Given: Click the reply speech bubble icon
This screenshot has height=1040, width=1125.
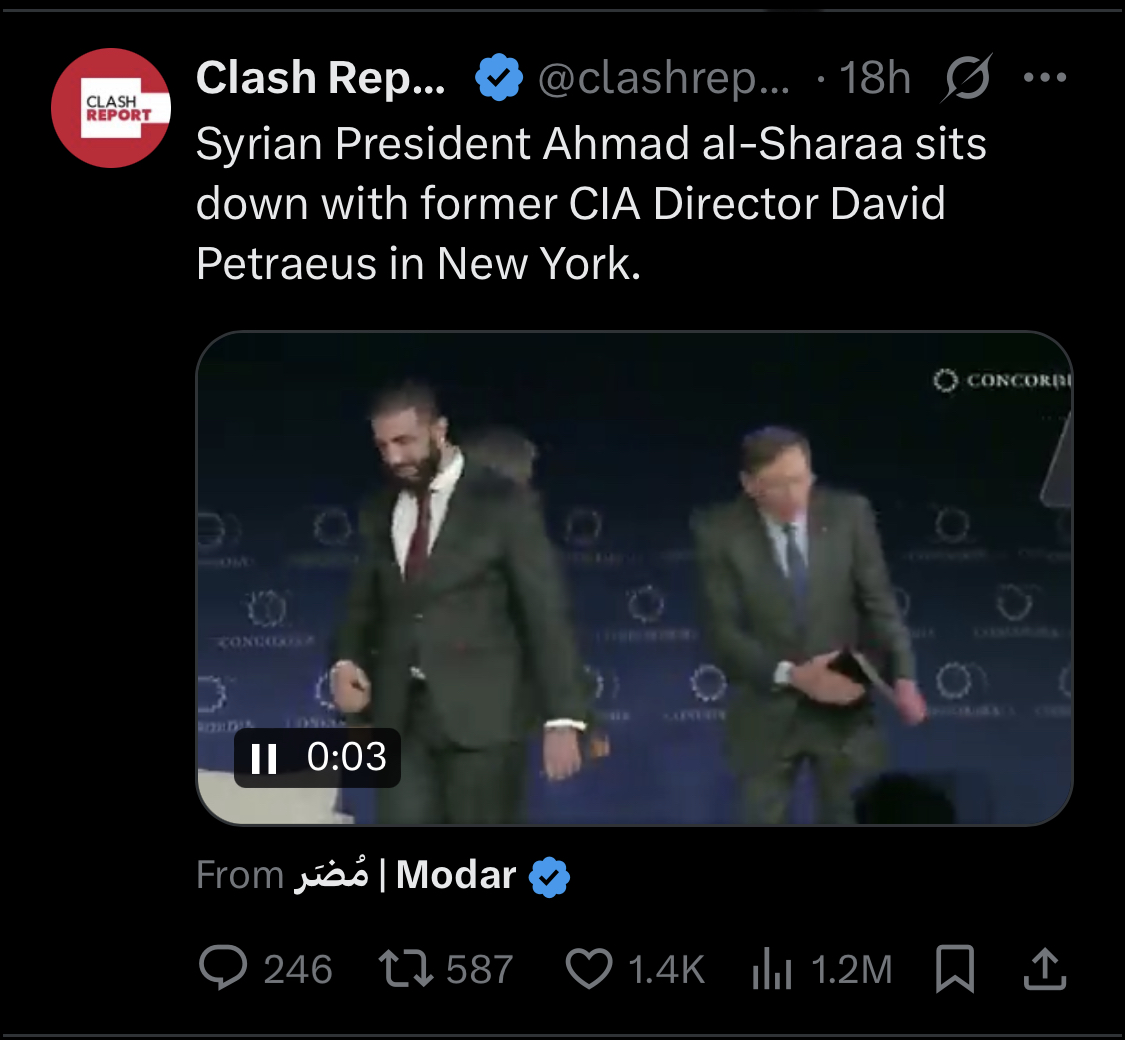Looking at the screenshot, I should point(223,968).
